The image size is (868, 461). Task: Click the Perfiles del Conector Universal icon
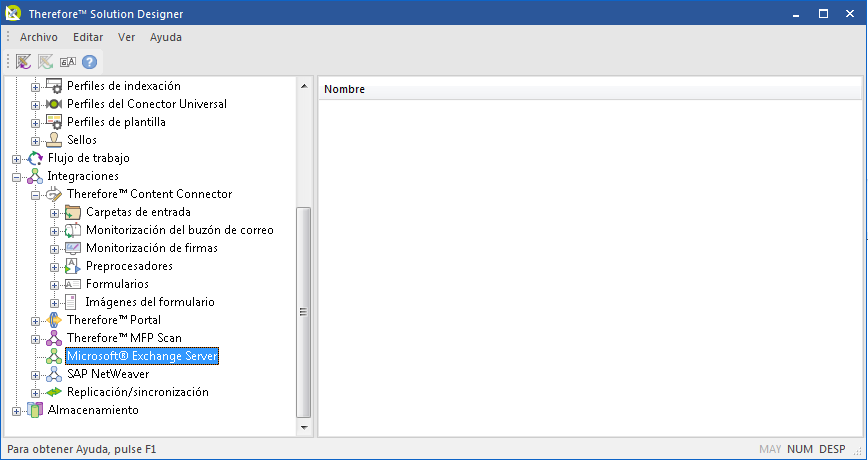[x=54, y=104]
